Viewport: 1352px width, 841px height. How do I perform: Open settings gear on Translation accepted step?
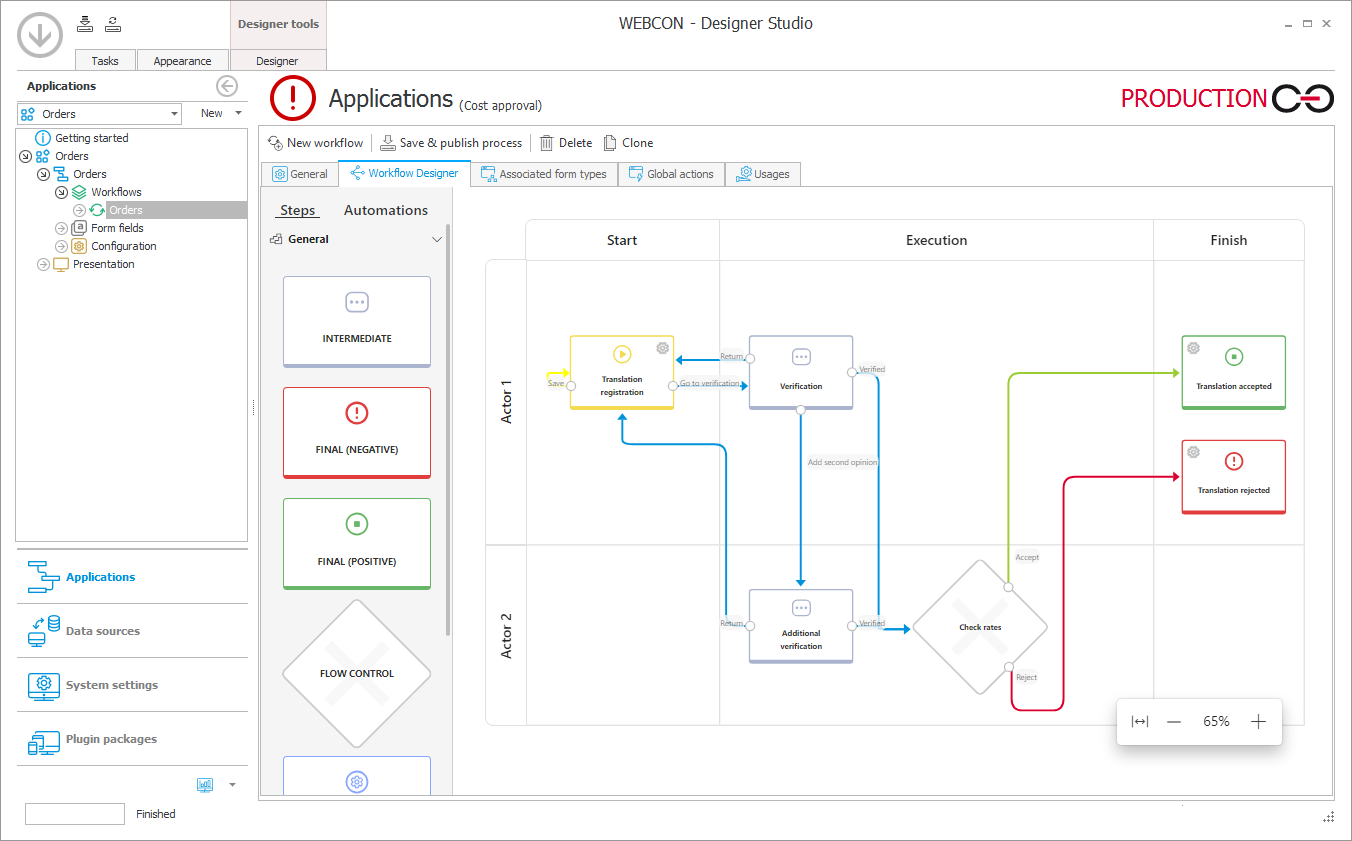[1193, 348]
